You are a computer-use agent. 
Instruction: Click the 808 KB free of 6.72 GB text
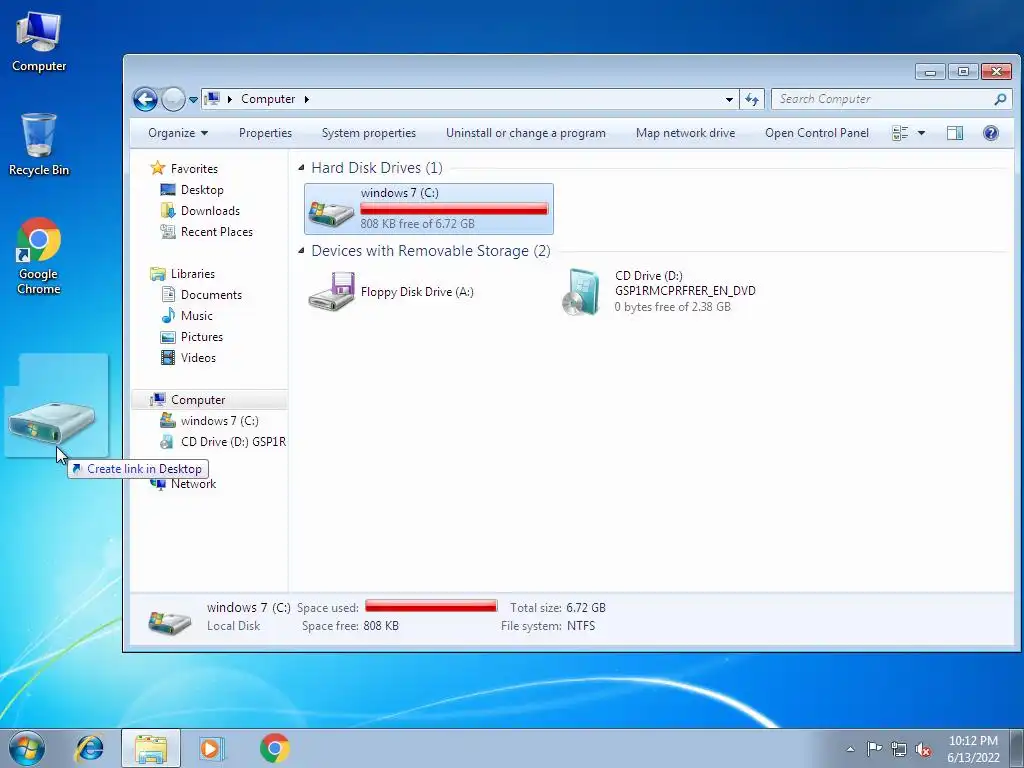point(417,224)
